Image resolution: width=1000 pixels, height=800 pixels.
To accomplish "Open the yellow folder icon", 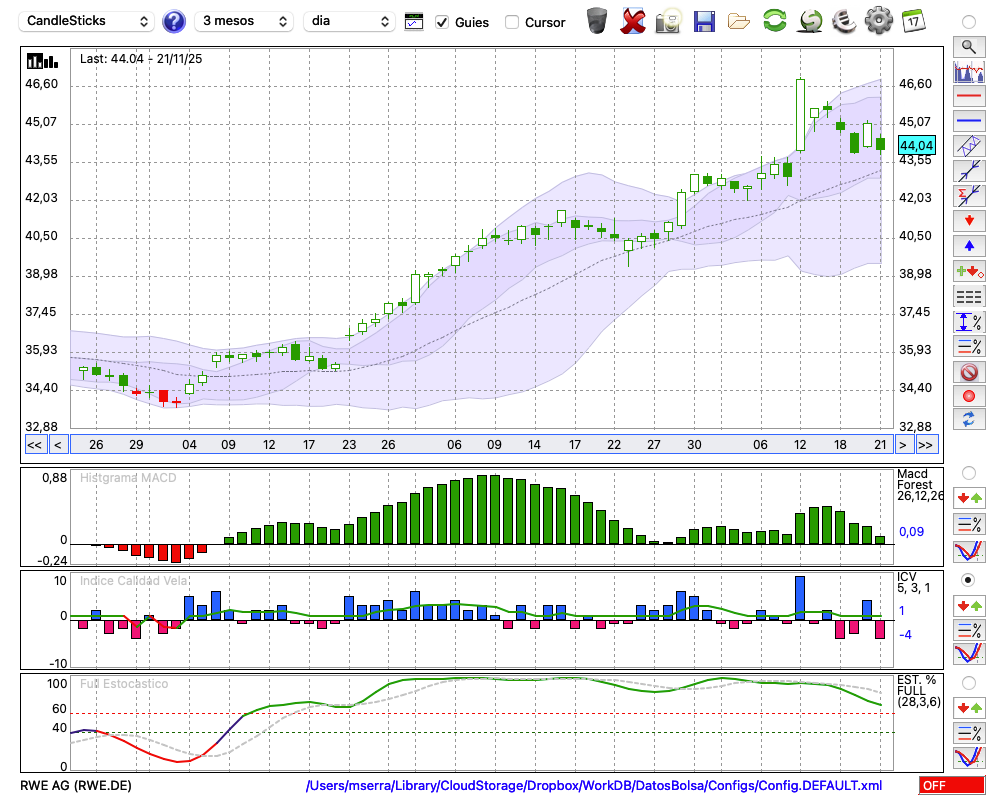I will tap(739, 21).
